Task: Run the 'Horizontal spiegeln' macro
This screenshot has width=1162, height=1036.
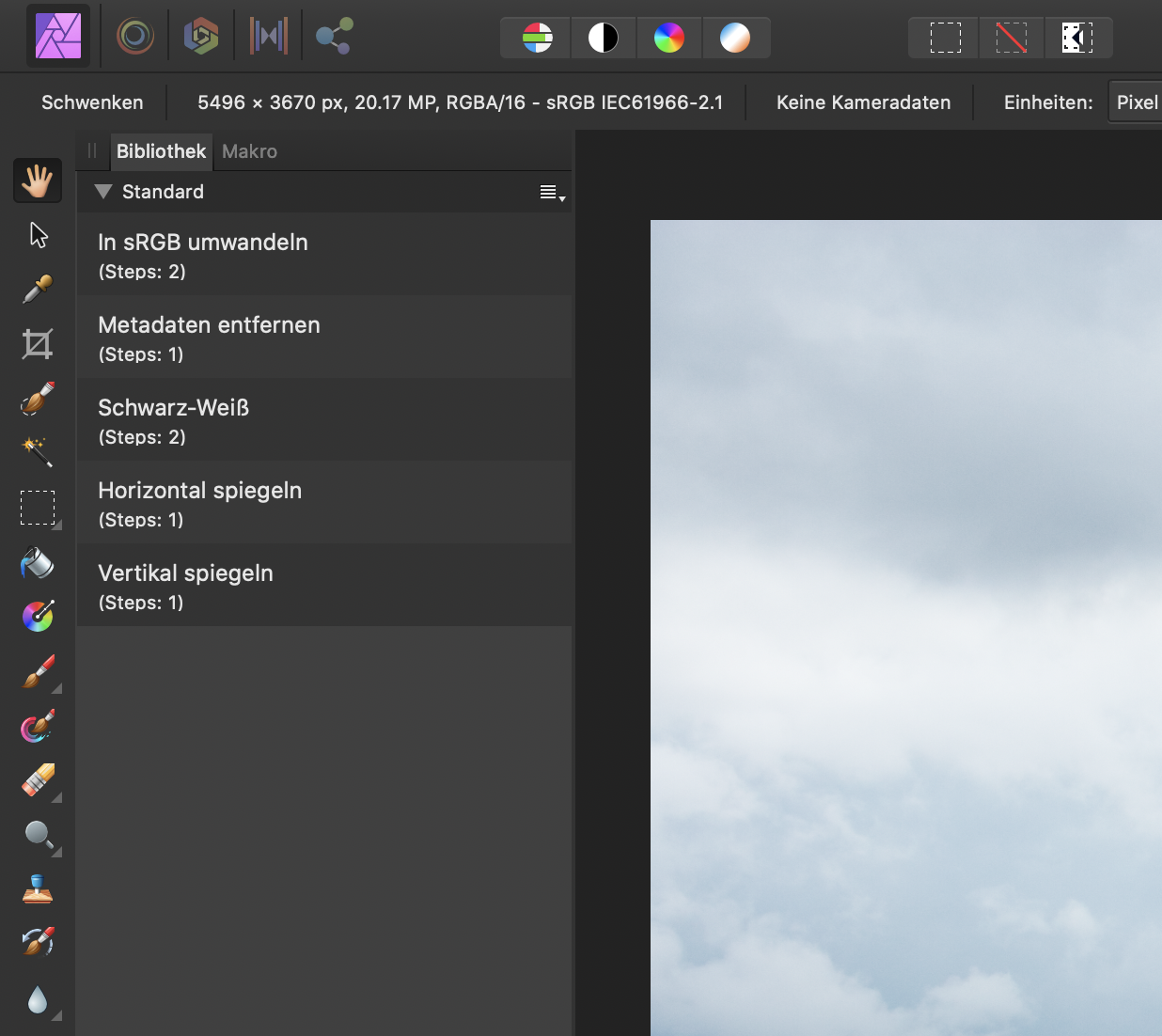Action: point(324,503)
